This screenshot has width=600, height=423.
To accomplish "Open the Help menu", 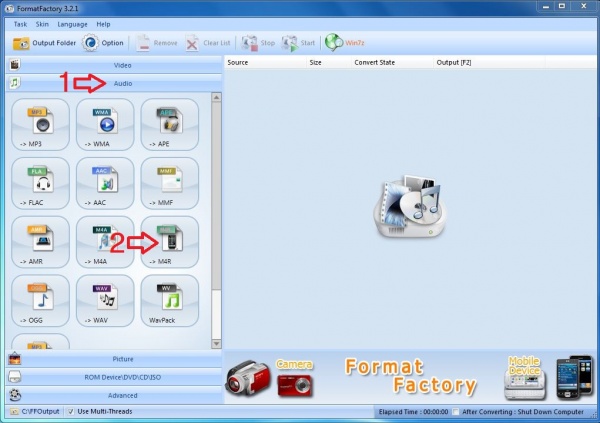I will (103, 24).
